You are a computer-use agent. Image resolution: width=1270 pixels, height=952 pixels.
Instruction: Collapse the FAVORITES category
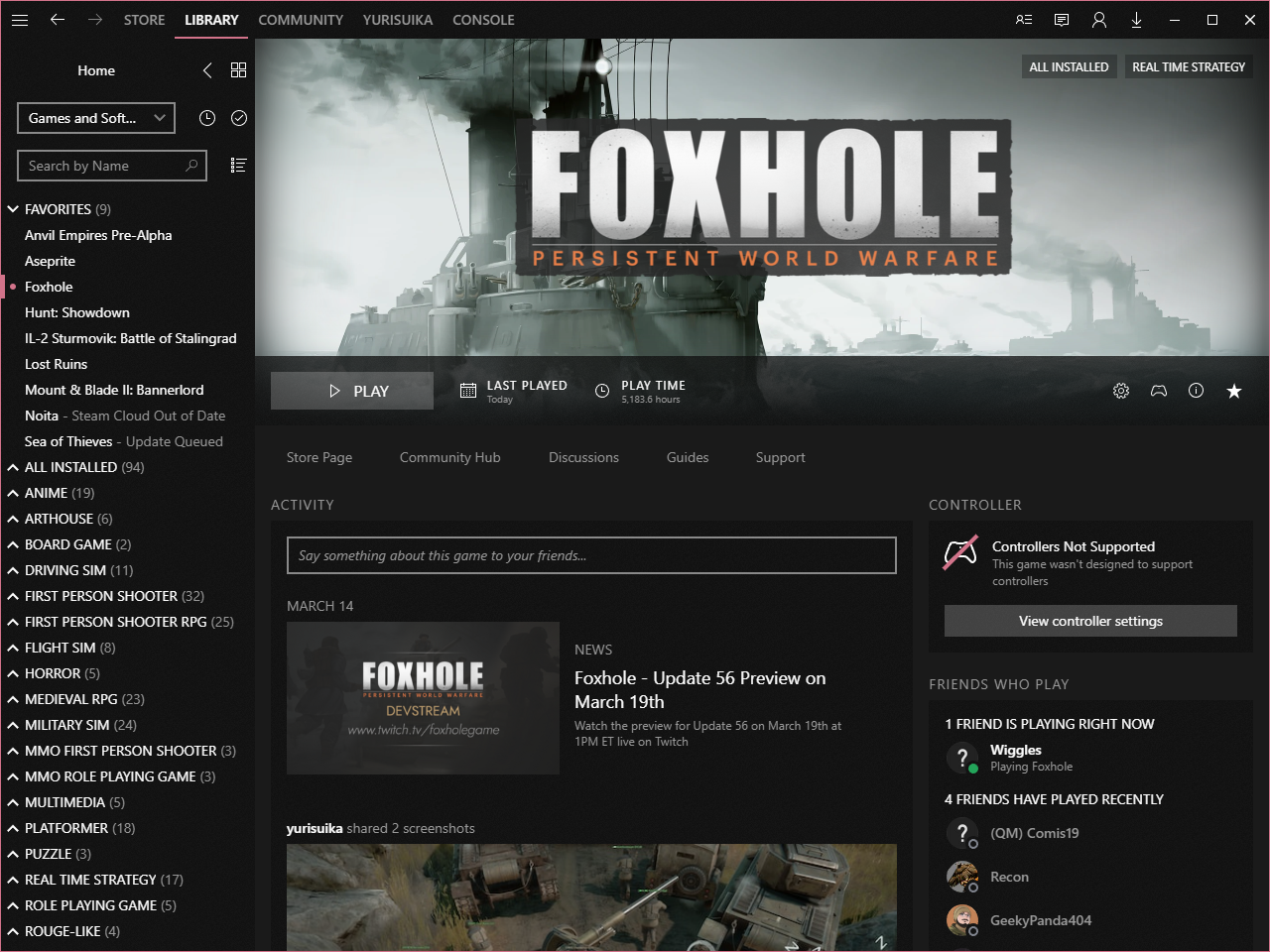[14, 209]
